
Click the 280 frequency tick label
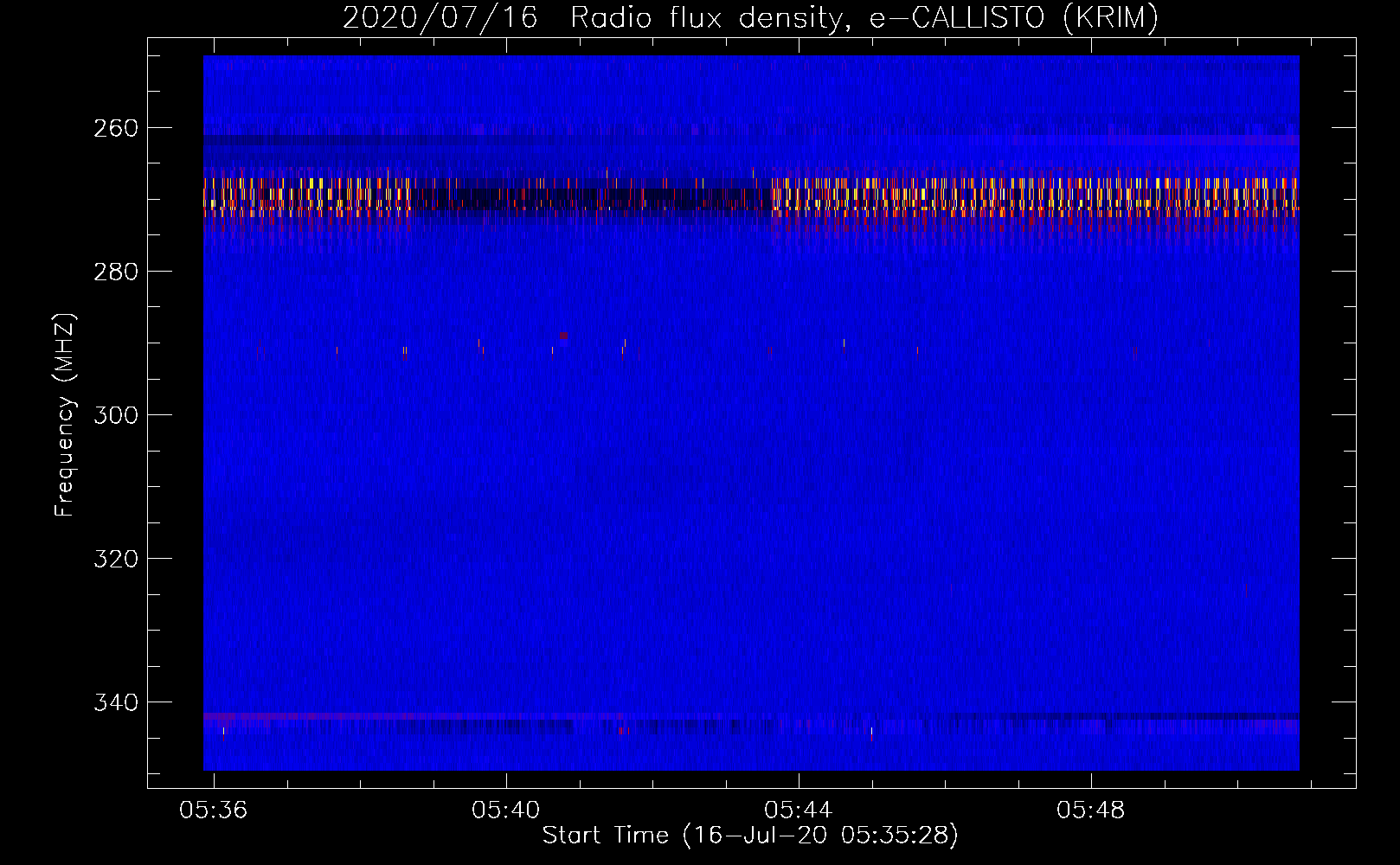pyautogui.click(x=115, y=272)
